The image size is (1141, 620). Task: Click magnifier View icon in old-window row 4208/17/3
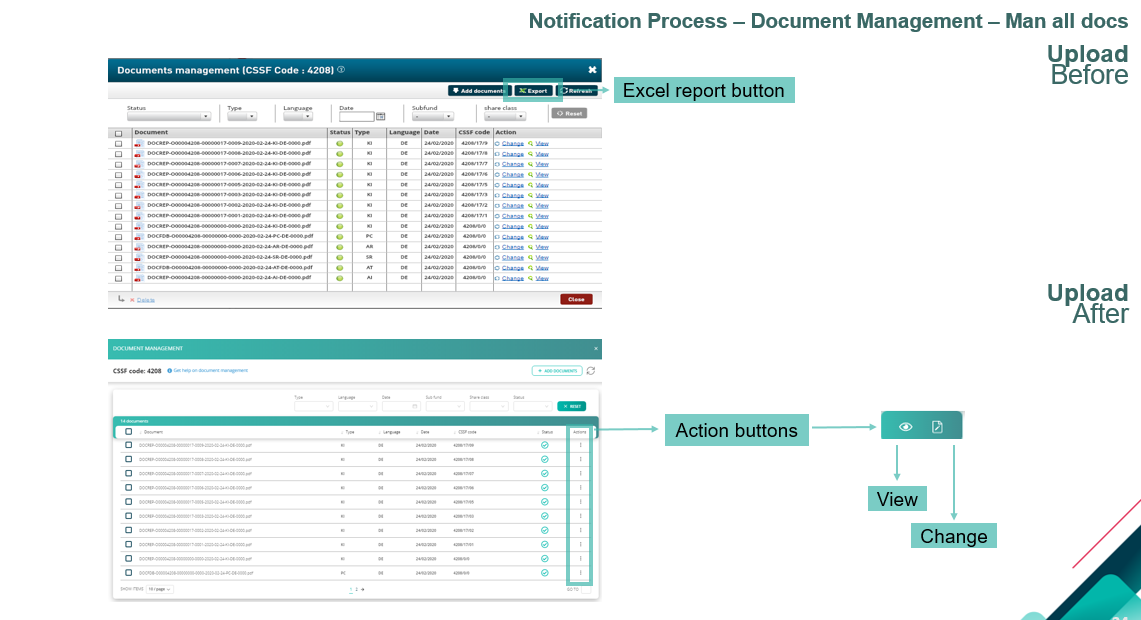[530, 195]
